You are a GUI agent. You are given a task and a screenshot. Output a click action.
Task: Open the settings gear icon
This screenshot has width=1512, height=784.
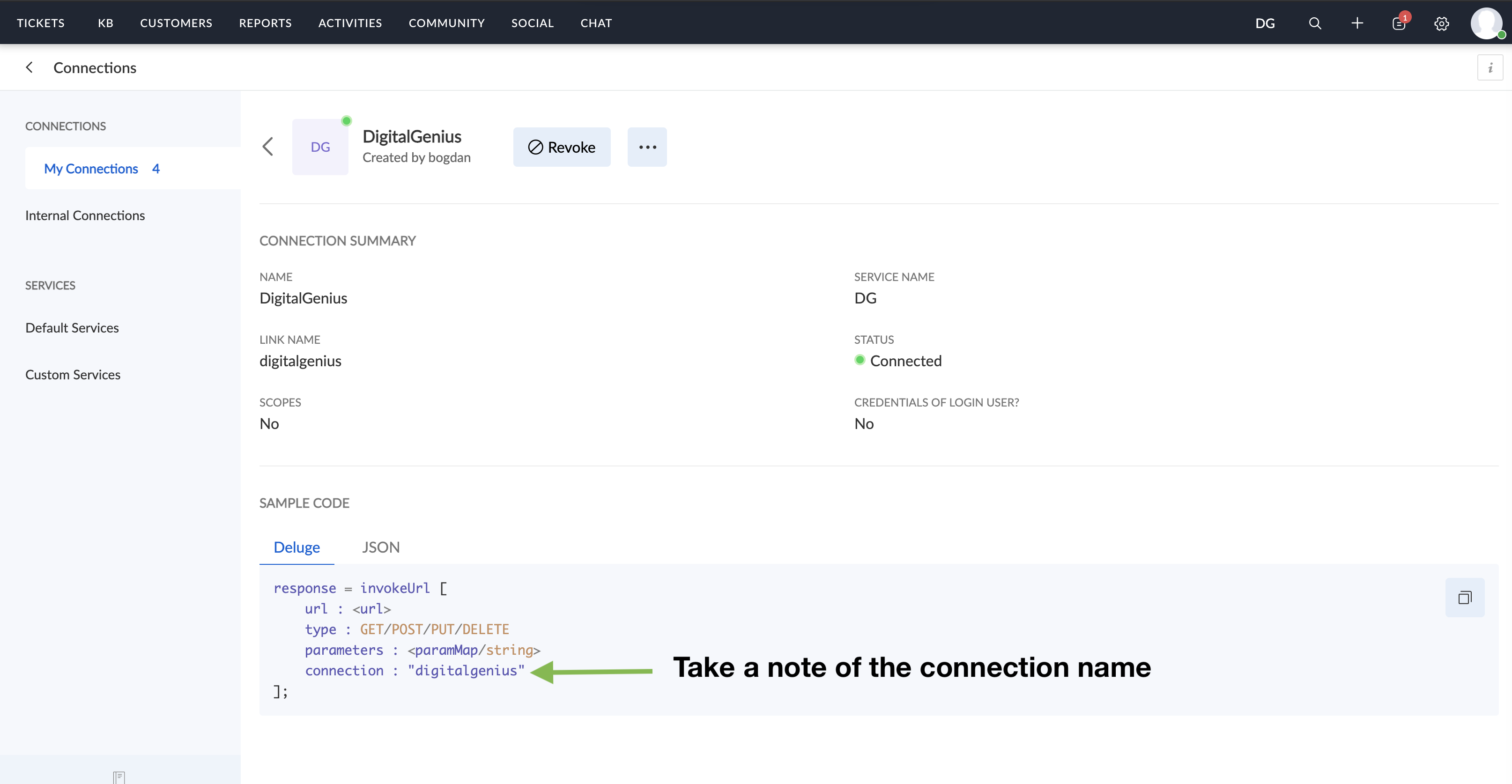(x=1442, y=23)
